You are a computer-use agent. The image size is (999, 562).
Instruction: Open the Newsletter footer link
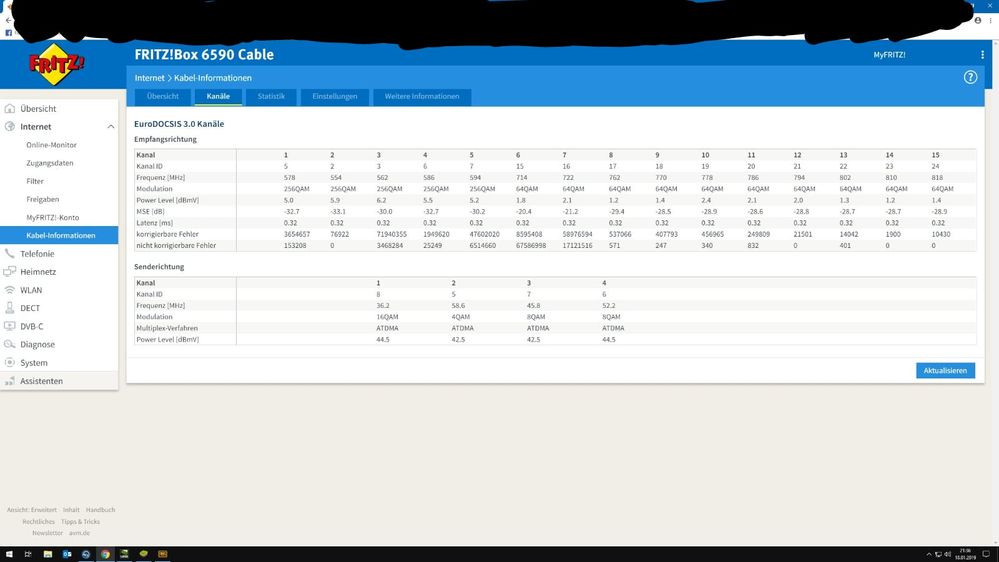(48, 533)
